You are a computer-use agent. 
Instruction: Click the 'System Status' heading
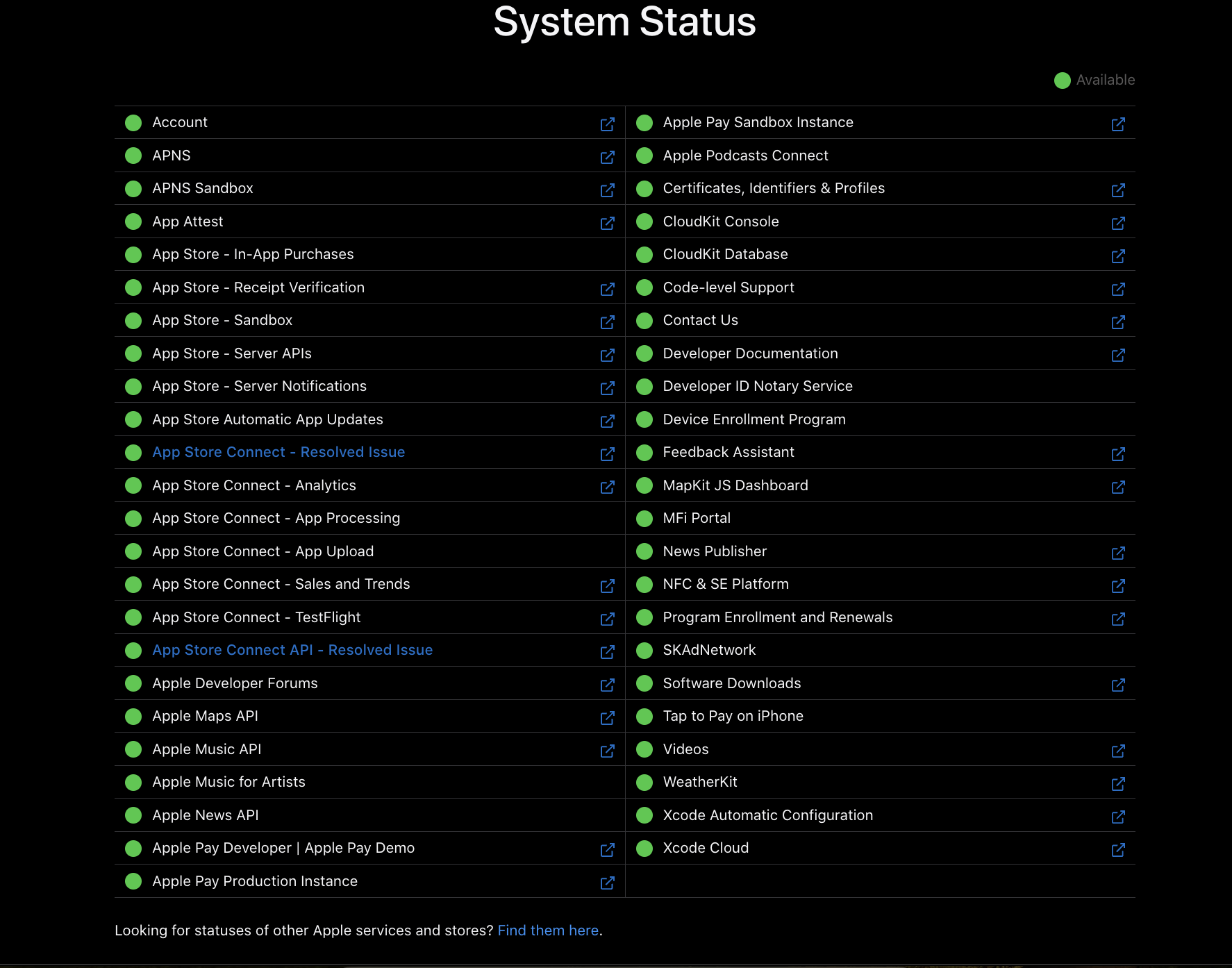point(624,22)
